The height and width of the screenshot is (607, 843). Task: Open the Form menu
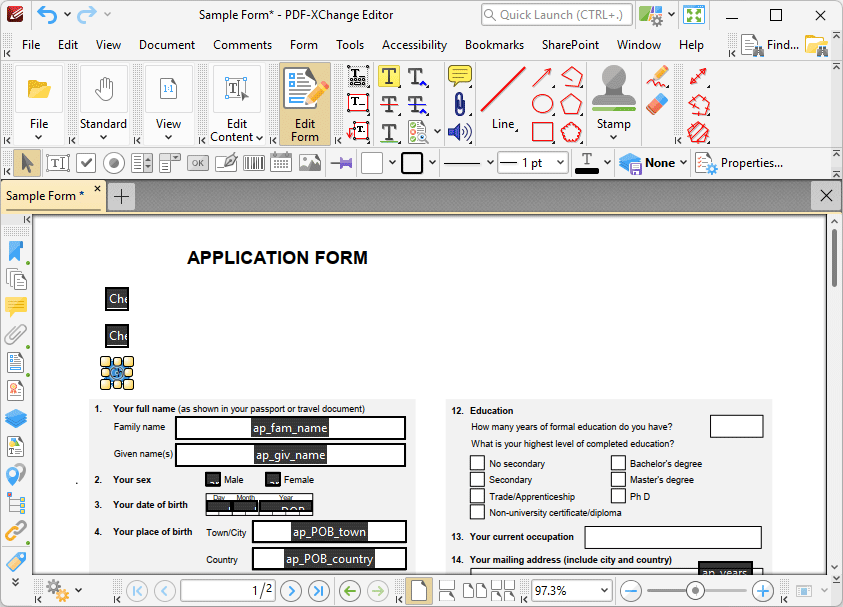[304, 45]
